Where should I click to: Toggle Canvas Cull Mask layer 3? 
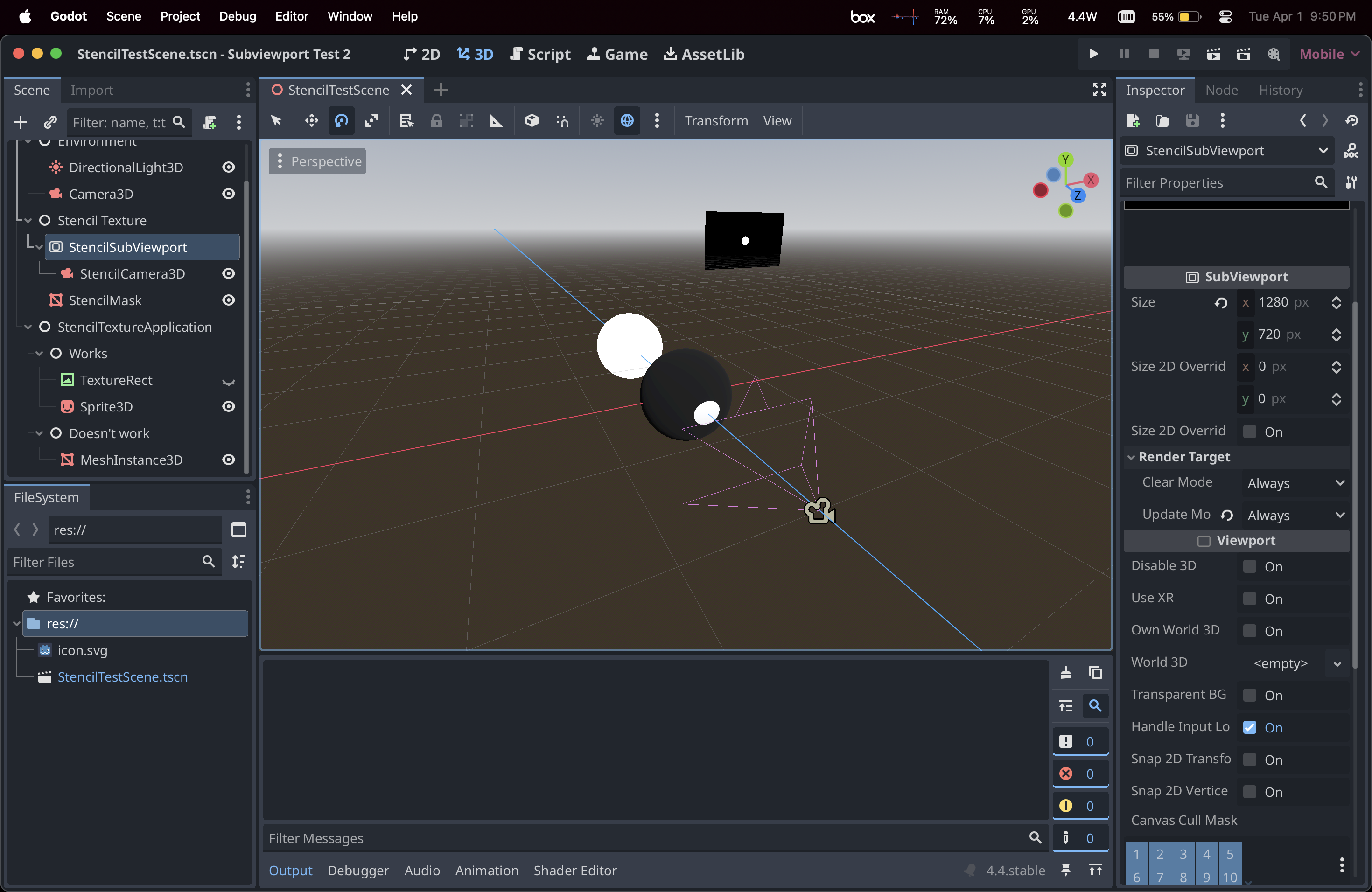[1183, 854]
